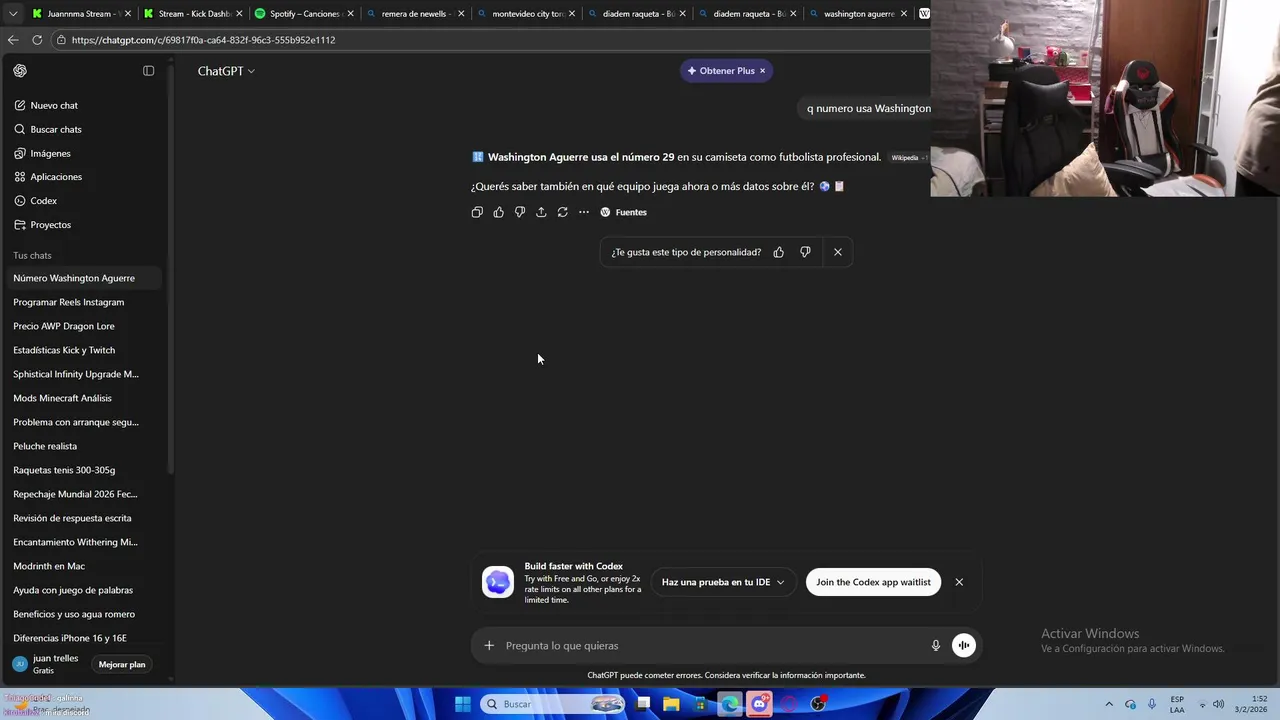Open the Wikipedia source citation chip
Screen dimensions: 1280x720
908,158
